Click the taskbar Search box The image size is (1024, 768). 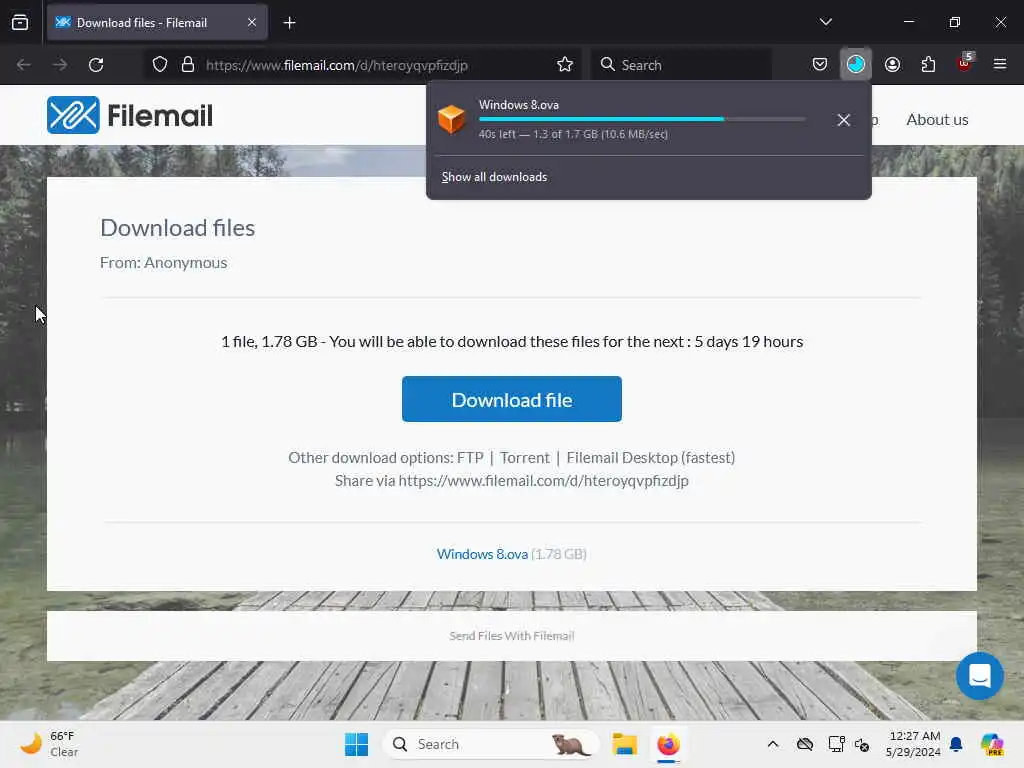[x=491, y=744]
